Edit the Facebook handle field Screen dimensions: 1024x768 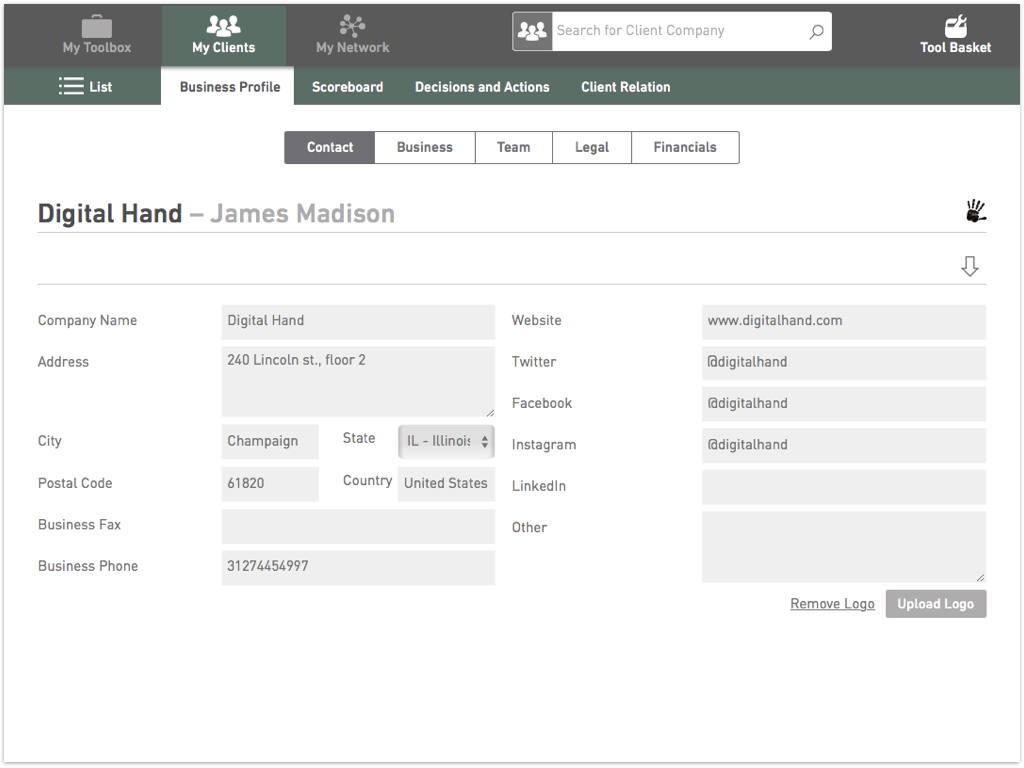click(844, 404)
